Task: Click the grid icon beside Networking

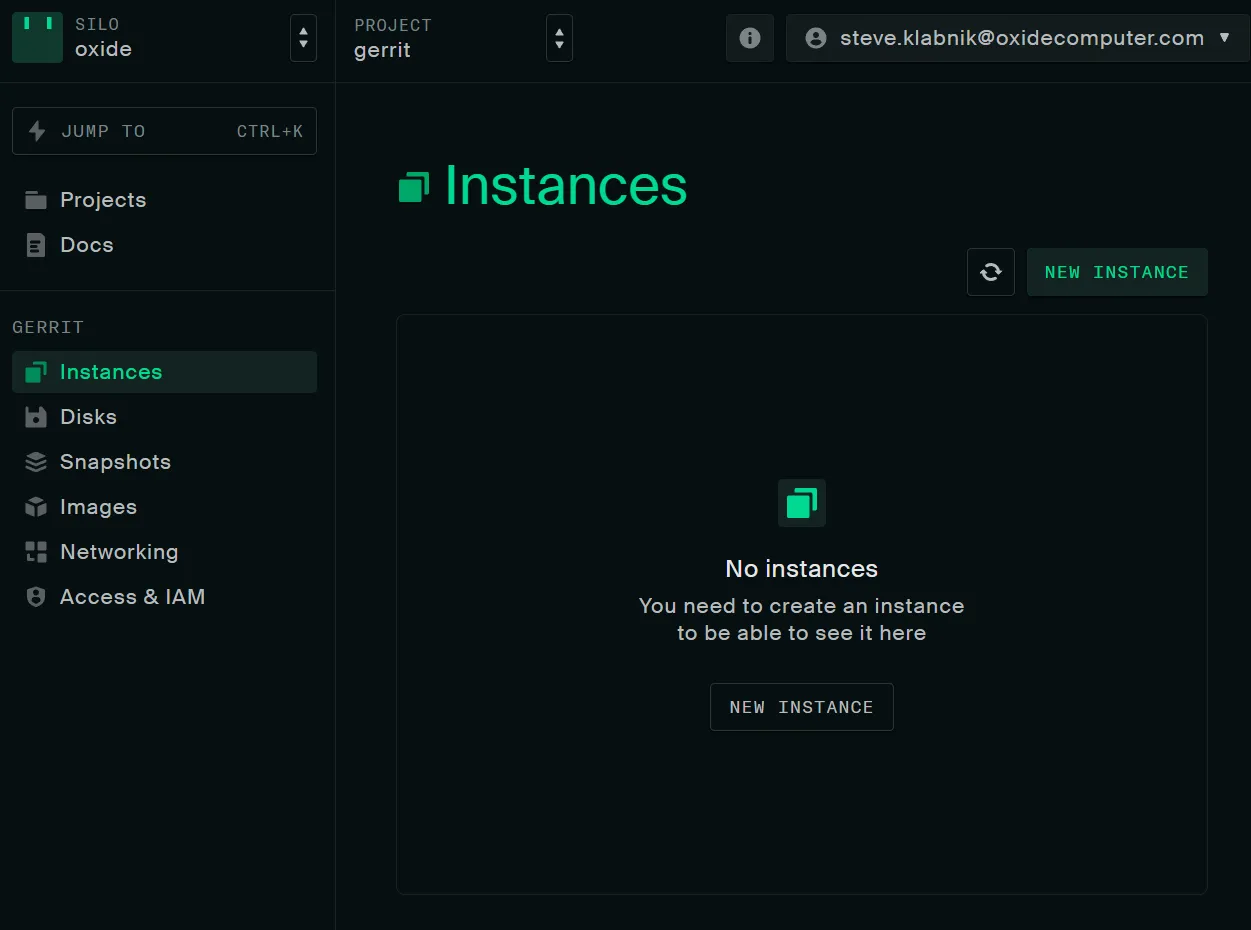Action: 36,552
